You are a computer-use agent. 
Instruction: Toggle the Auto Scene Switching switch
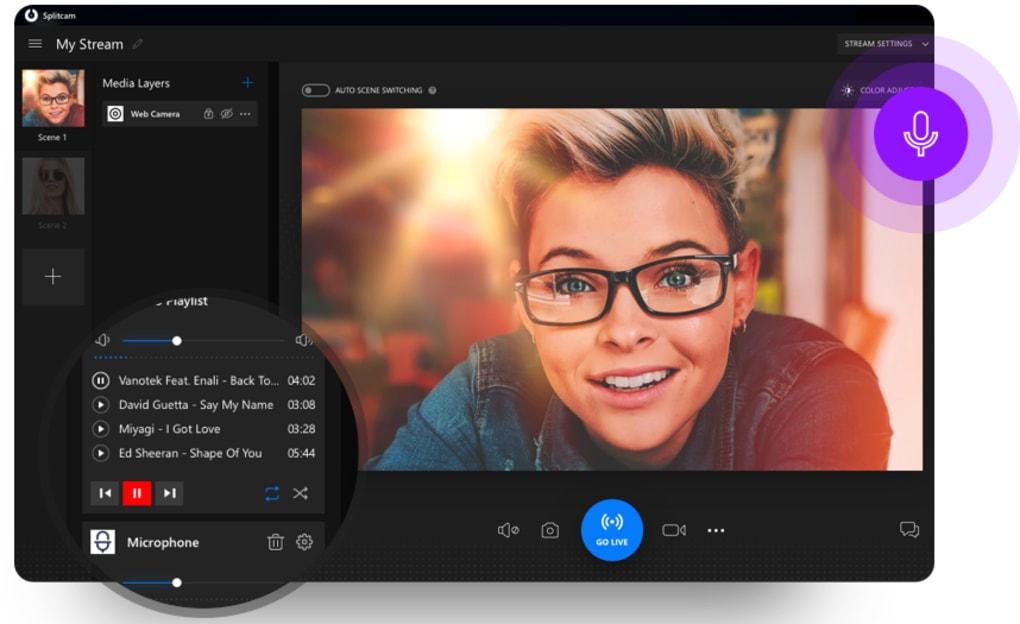(316, 91)
